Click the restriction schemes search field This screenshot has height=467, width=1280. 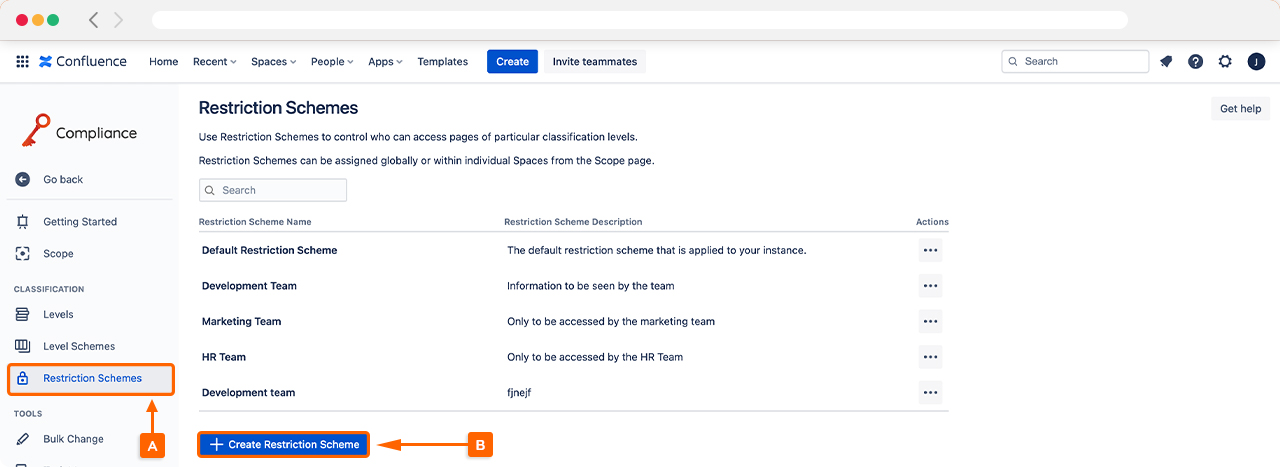tap(273, 190)
